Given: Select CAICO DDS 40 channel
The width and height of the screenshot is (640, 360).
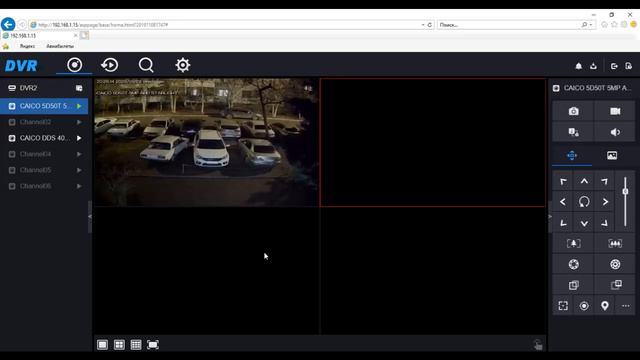Looking at the screenshot, I should 44,138.
